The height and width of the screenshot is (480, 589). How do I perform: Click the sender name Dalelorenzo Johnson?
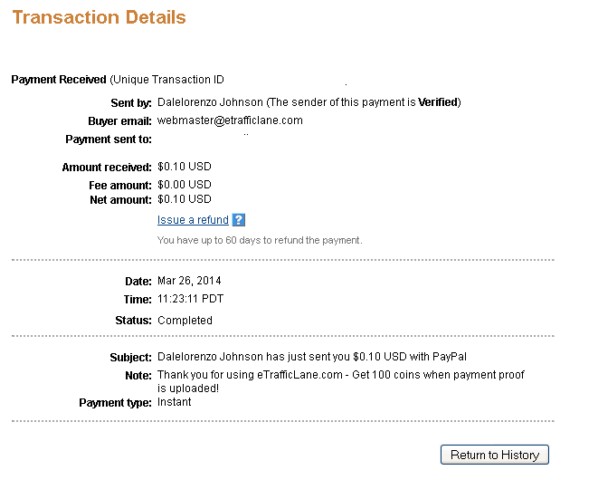tap(210, 102)
